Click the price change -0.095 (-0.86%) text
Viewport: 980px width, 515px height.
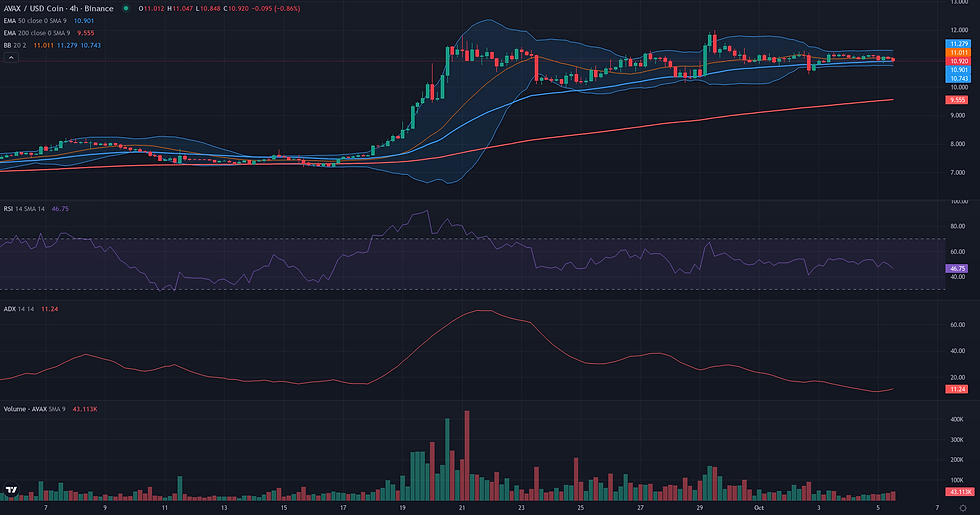coord(275,9)
